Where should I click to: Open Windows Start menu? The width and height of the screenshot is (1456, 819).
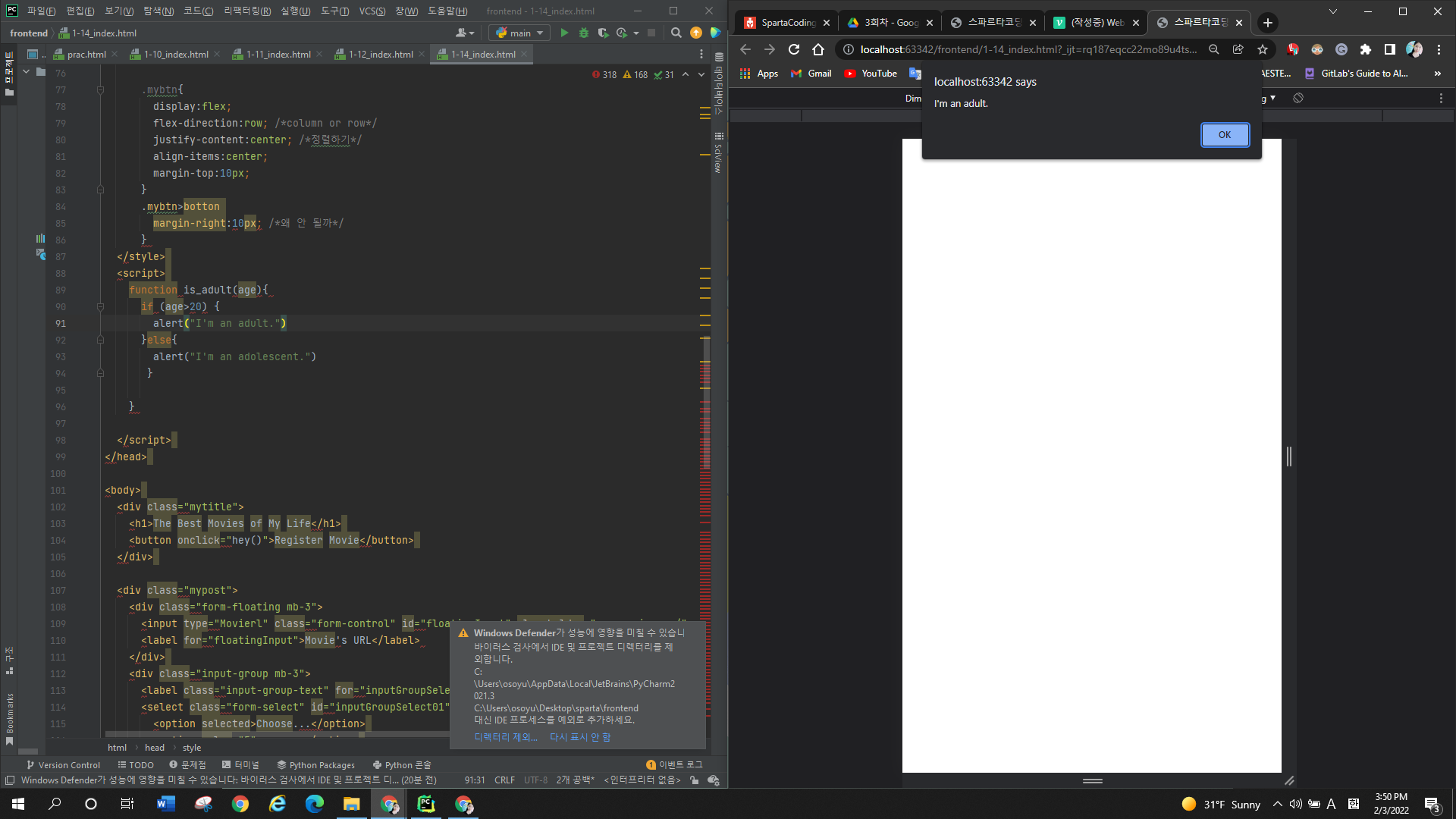[18, 804]
